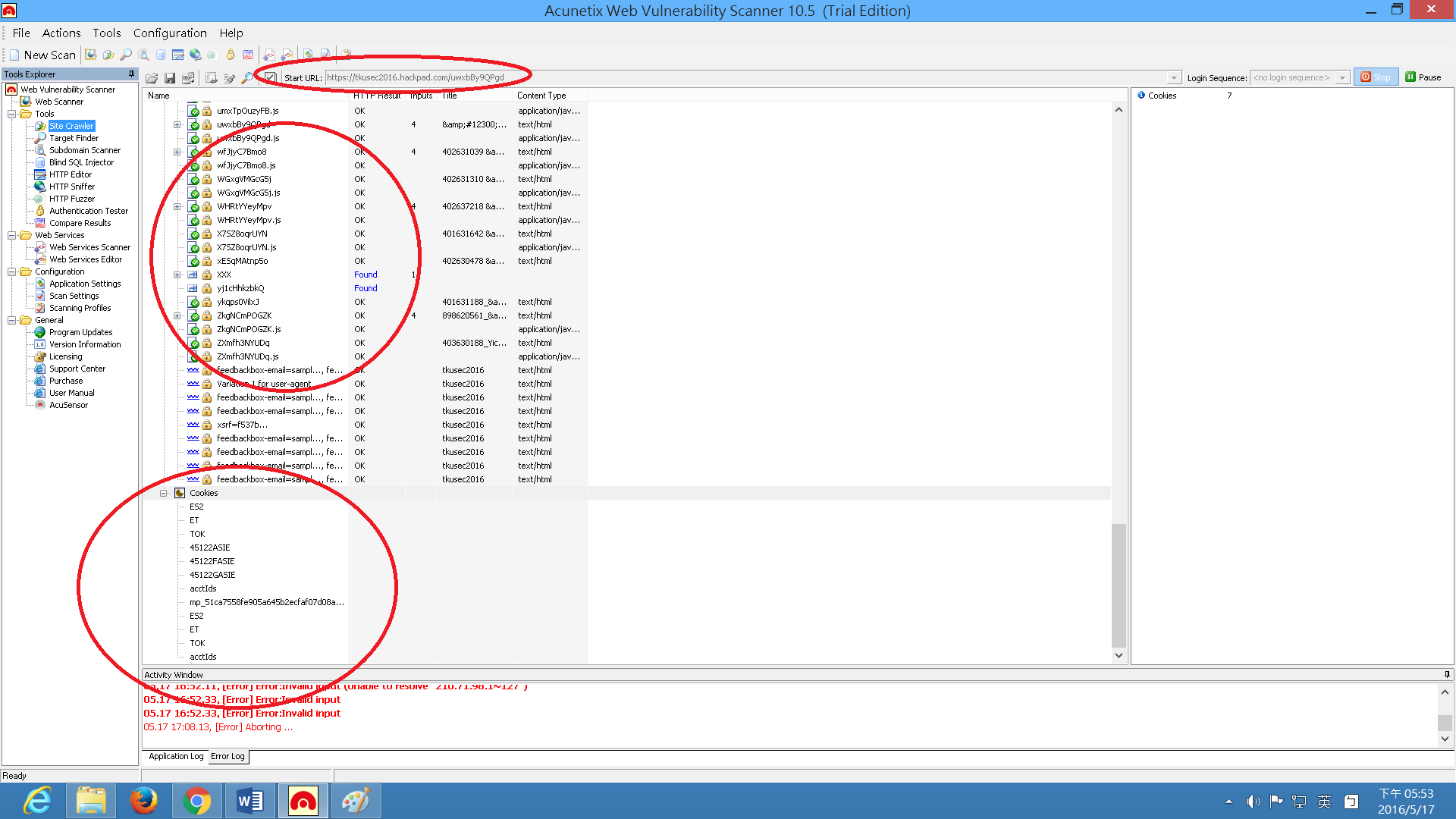Viewport: 1456px width, 819px height.
Task: Open the Tools menu
Action: tap(107, 33)
